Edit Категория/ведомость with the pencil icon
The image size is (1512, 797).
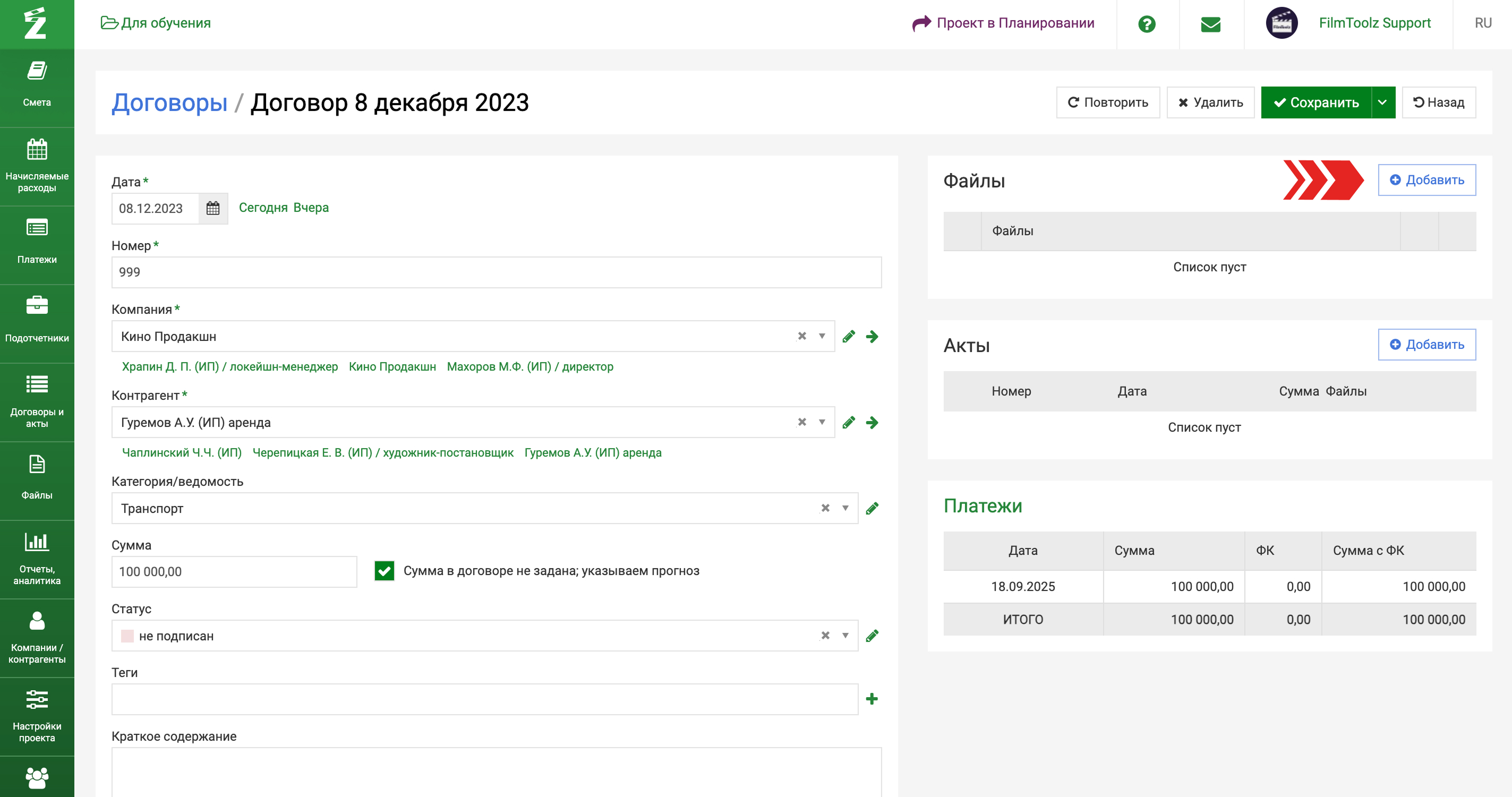[872, 508]
